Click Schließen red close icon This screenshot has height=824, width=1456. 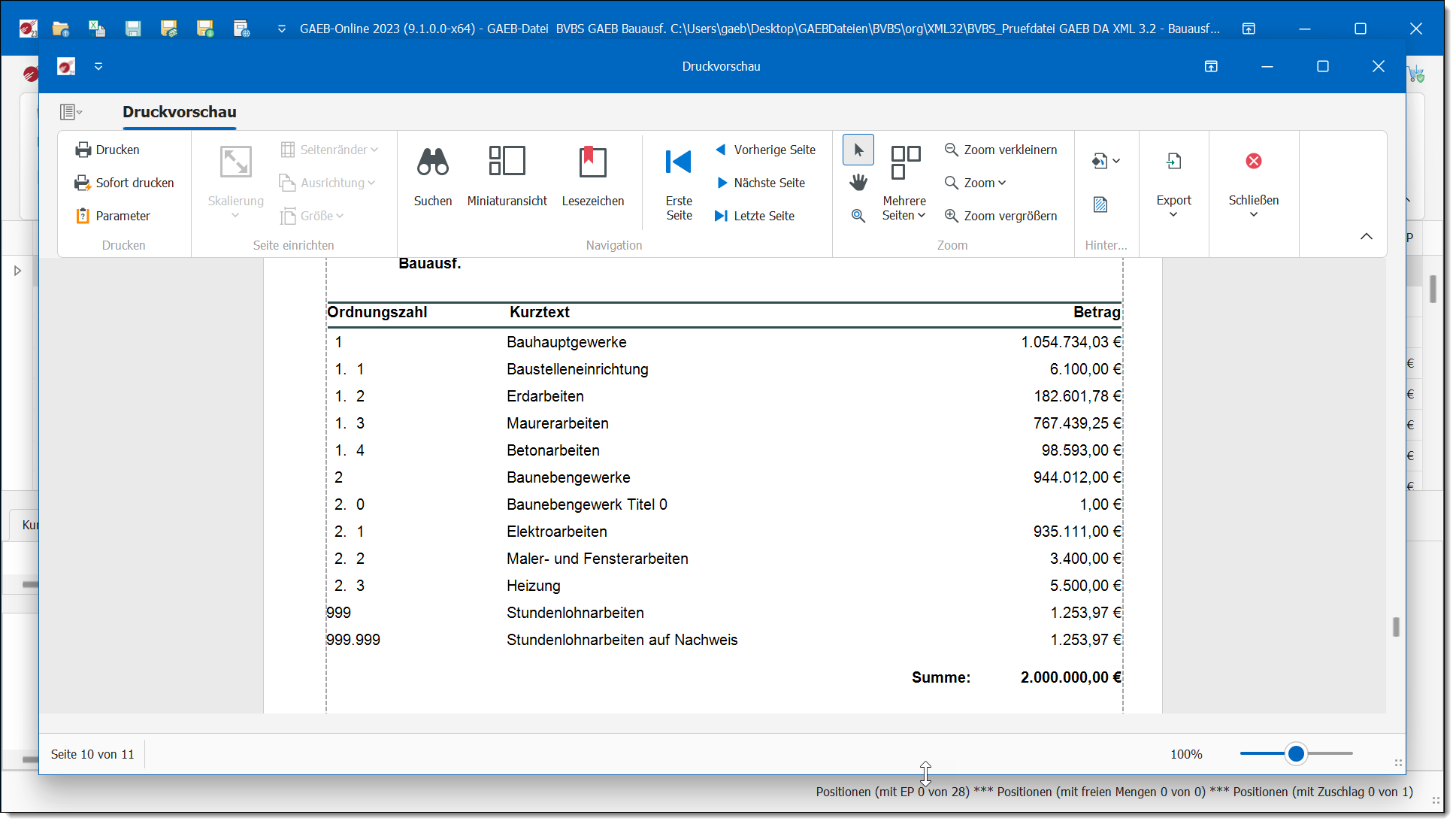pos(1253,162)
